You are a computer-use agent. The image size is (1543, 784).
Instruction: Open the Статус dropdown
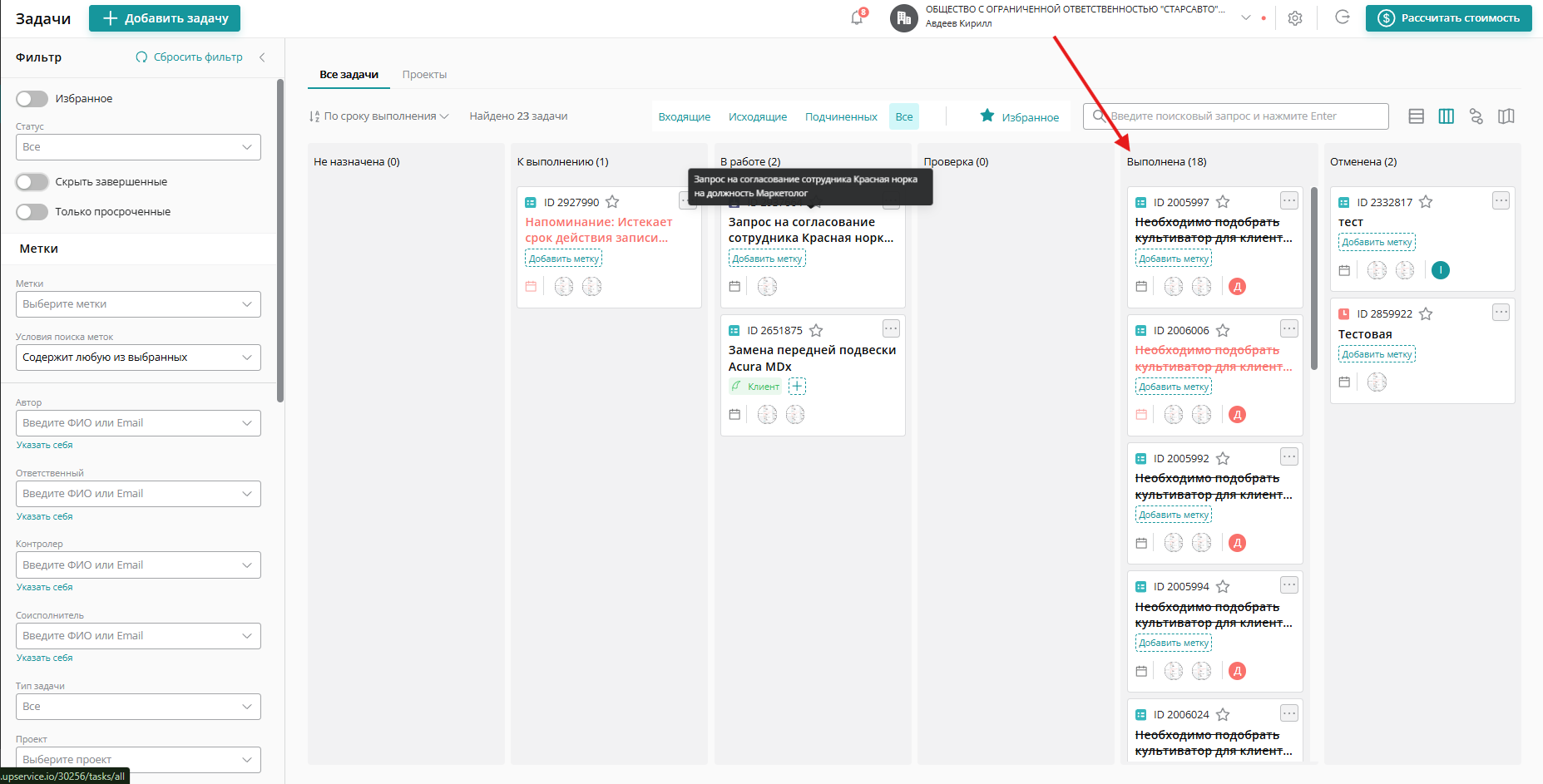pyautogui.click(x=138, y=147)
